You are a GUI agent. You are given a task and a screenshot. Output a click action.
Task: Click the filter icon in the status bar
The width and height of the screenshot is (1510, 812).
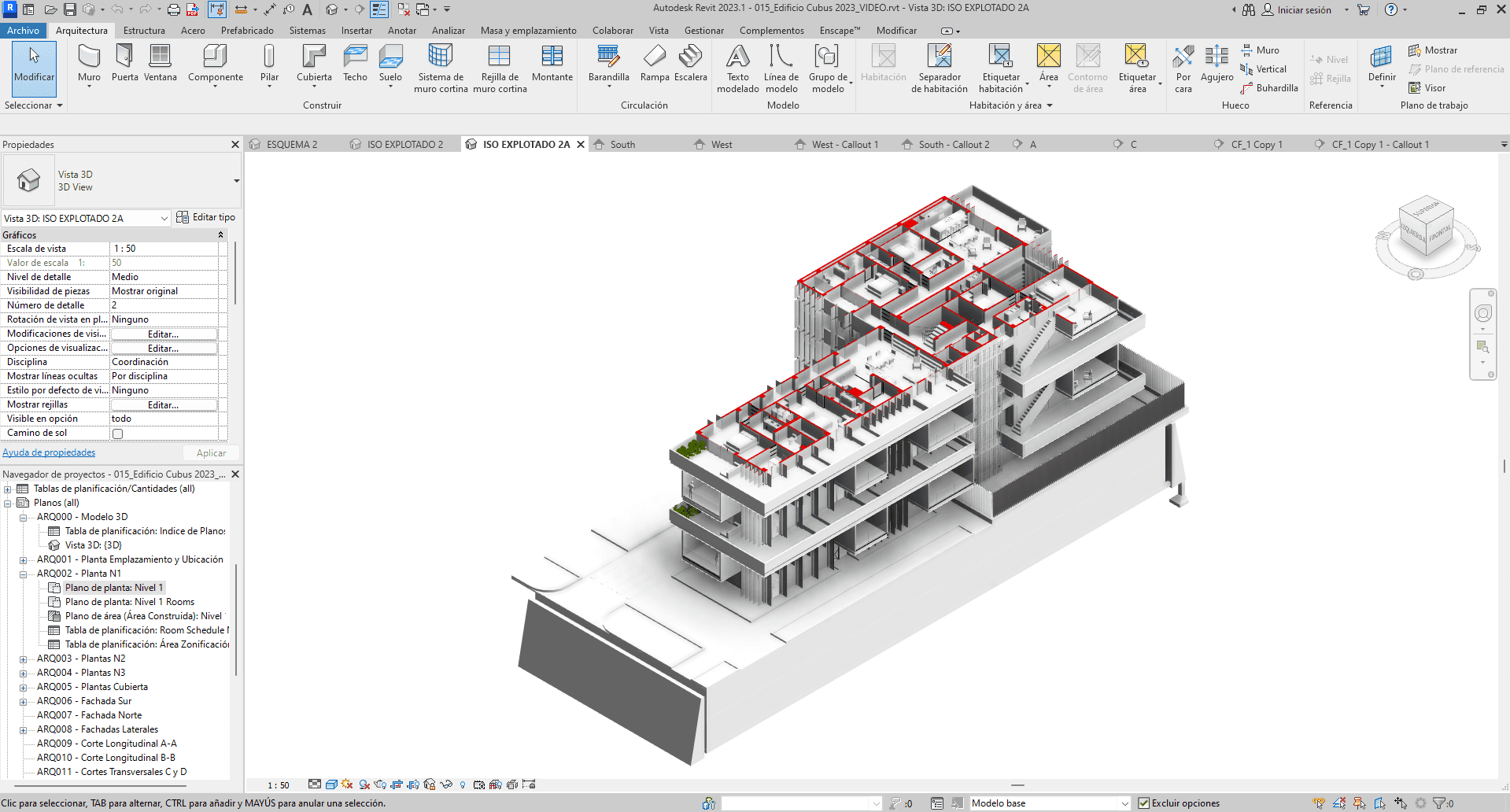tap(1443, 803)
